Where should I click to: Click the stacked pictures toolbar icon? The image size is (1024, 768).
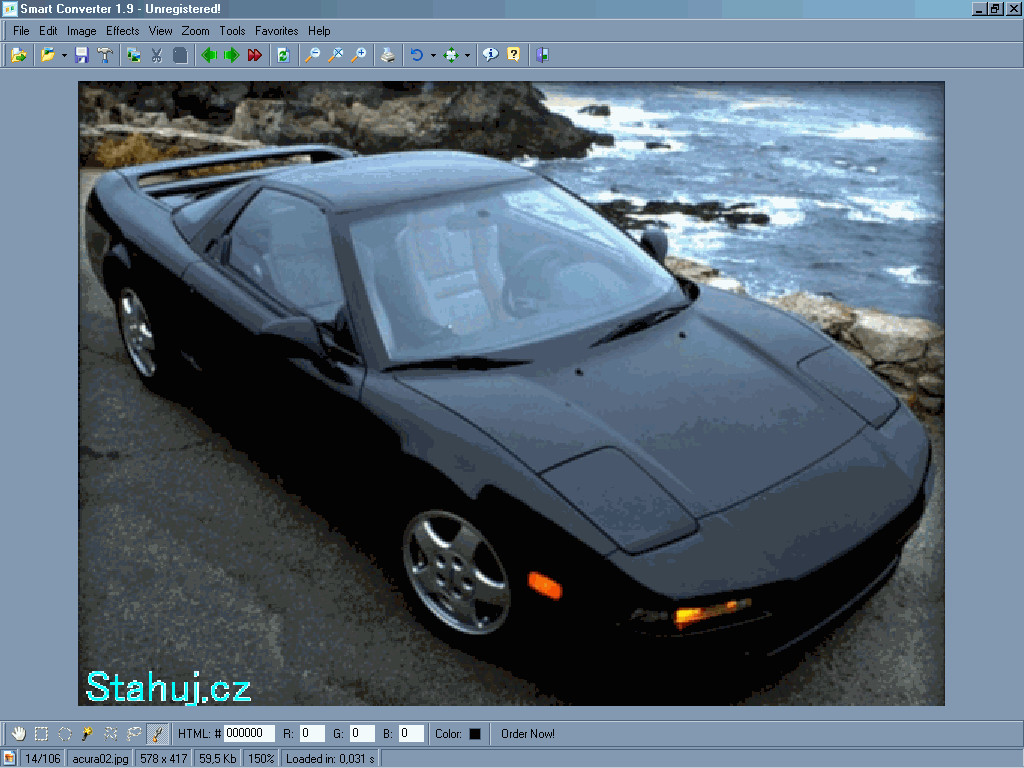click(x=134, y=56)
